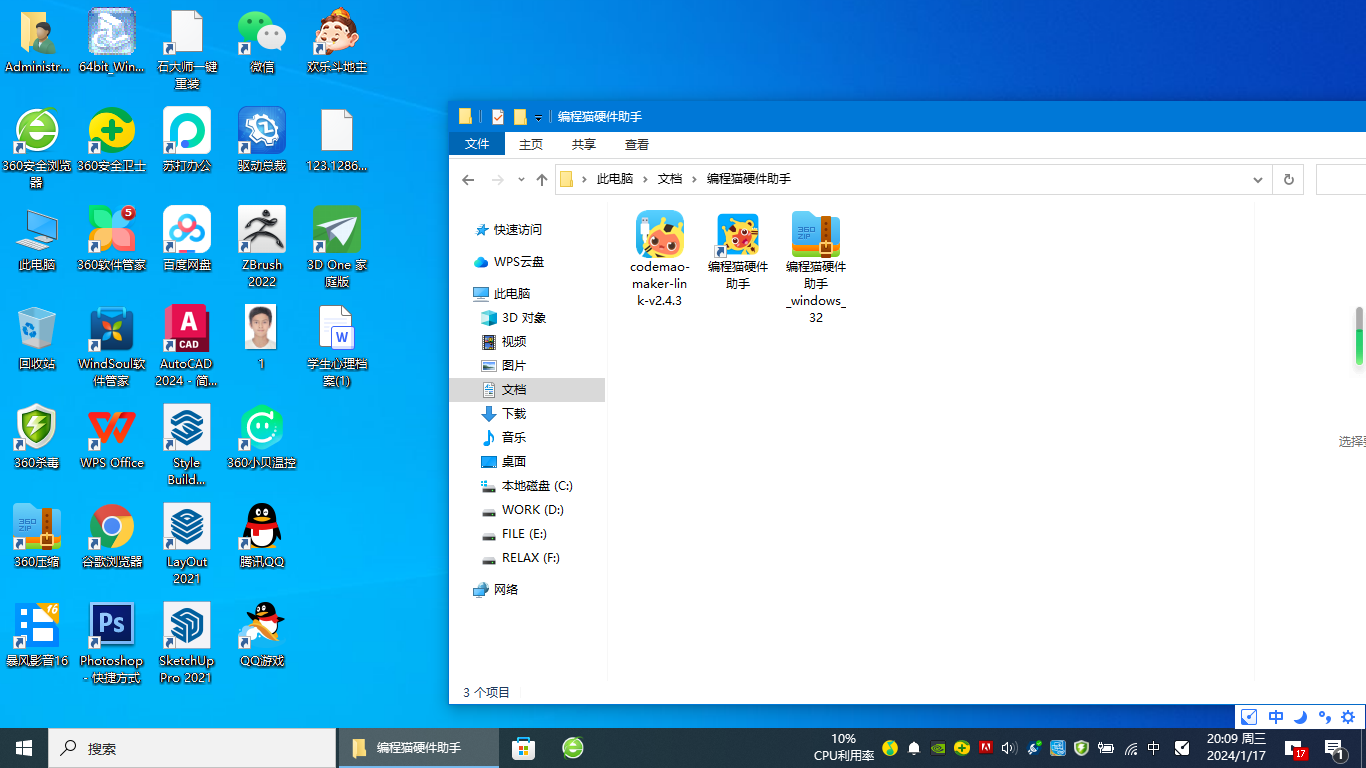Open the volume control in system tray
1366x768 pixels.
pos(1009,748)
